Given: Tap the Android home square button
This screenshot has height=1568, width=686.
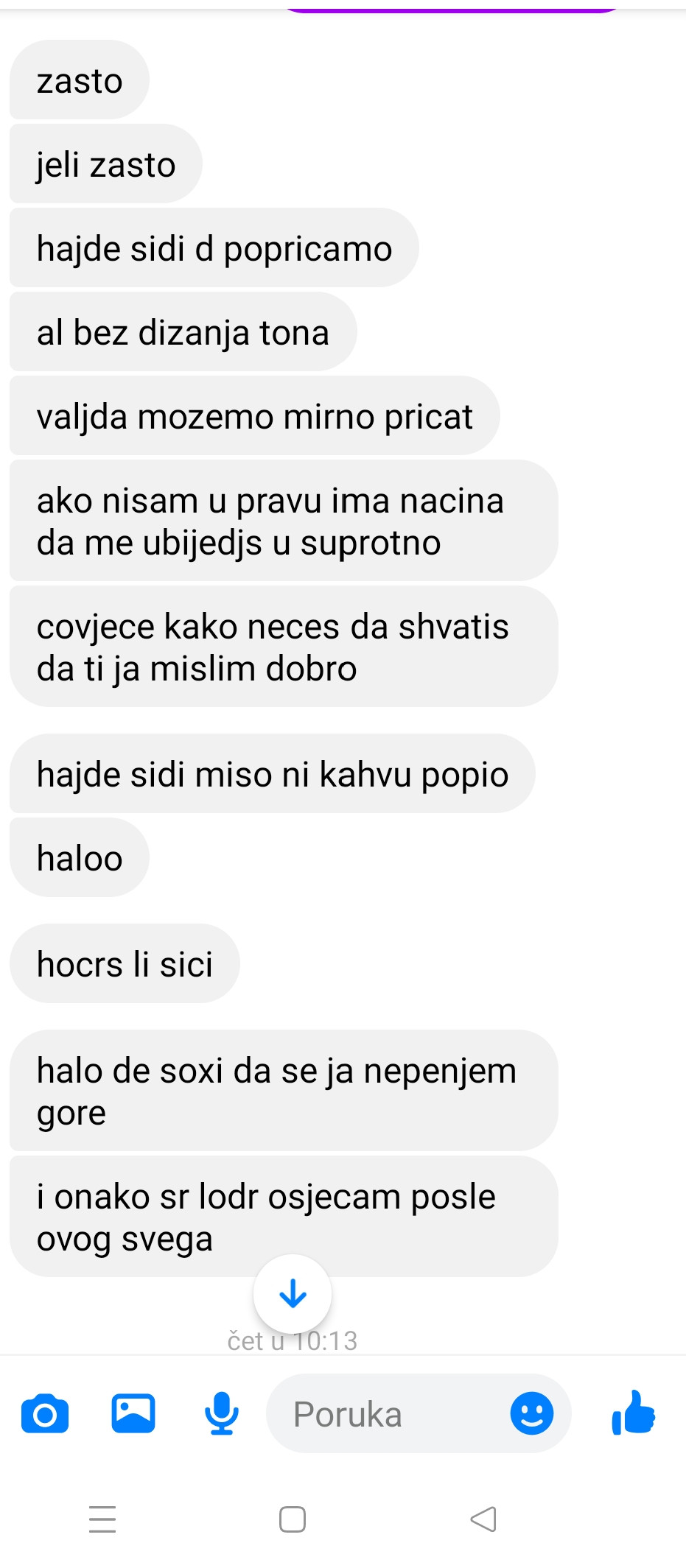Looking at the screenshot, I should pos(293,1519).
